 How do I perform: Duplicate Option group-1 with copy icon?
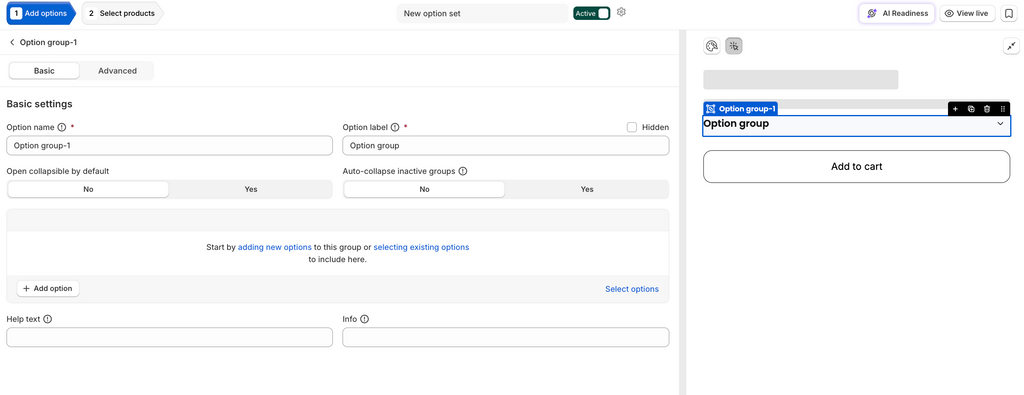coord(971,109)
